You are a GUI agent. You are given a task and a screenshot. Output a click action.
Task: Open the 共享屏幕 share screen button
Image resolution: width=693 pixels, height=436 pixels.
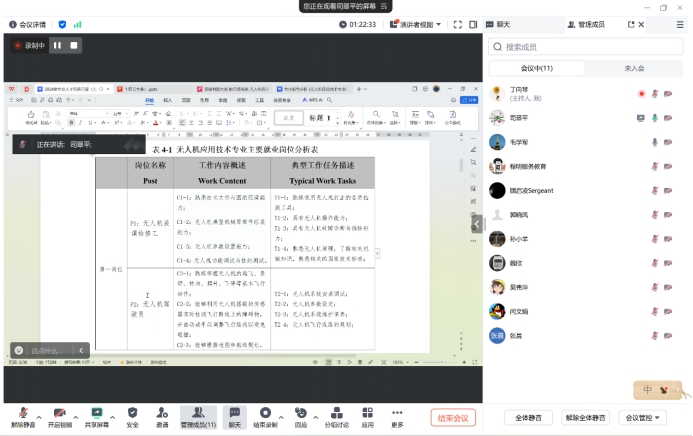(x=97, y=412)
